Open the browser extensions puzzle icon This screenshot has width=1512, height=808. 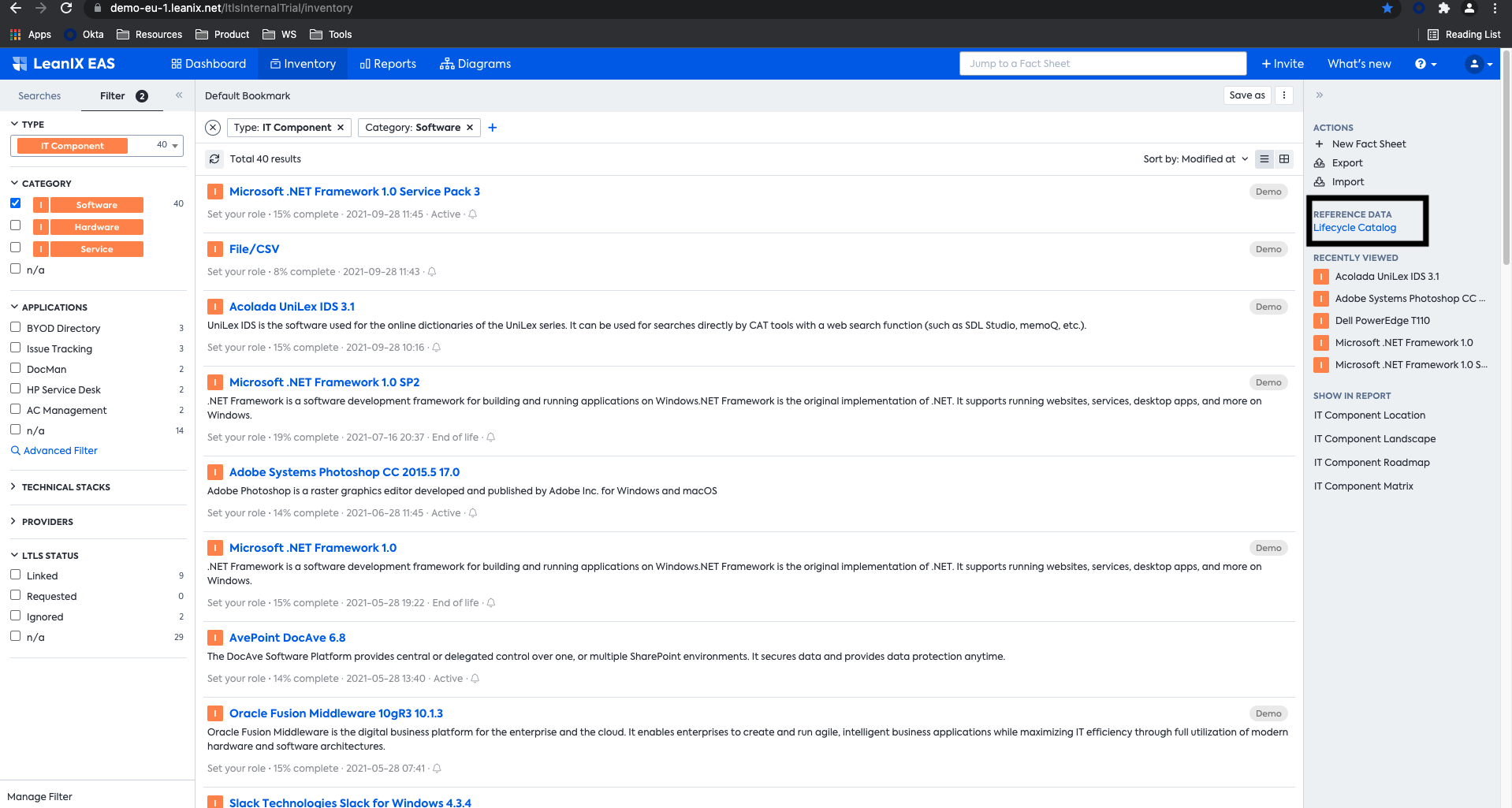[1443, 8]
